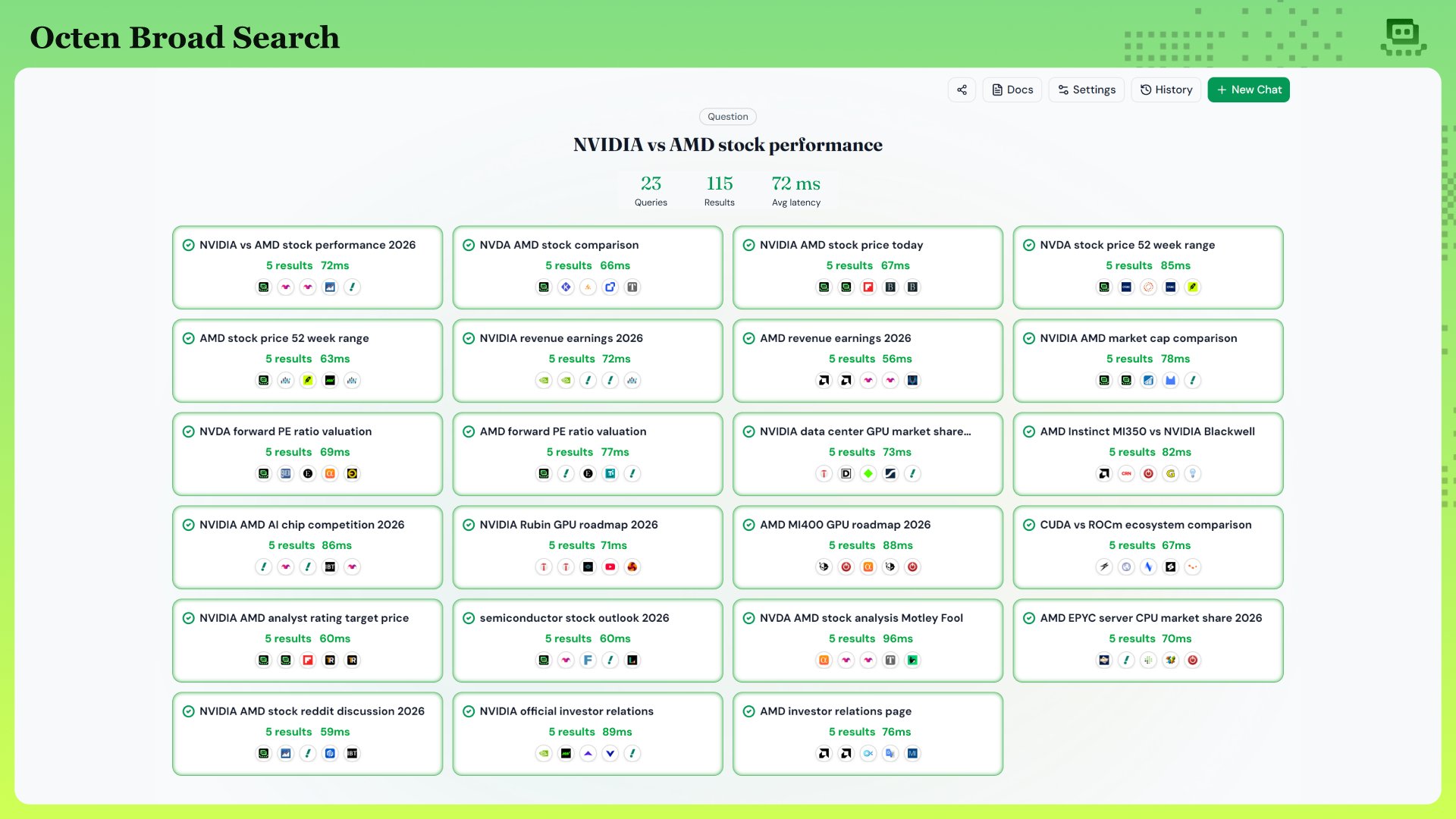The height and width of the screenshot is (819, 1456).
Task: Click checkmark icon on NVDA AMD stock comparison
Action: (x=469, y=245)
